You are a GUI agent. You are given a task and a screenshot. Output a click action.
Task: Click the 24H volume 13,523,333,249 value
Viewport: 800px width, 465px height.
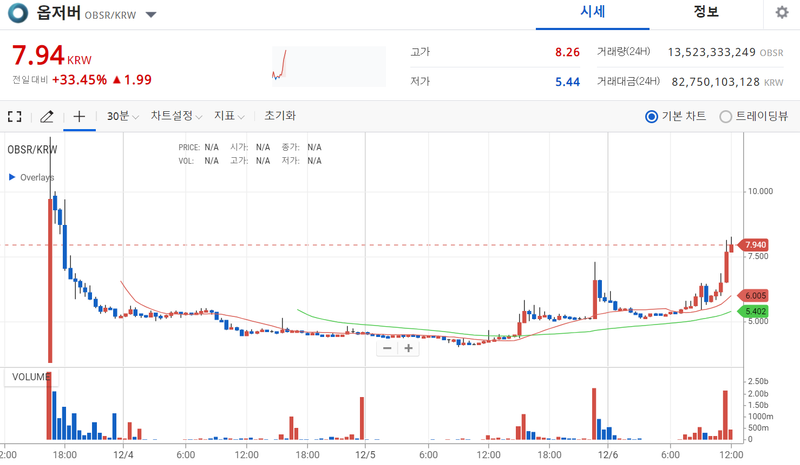(711, 52)
